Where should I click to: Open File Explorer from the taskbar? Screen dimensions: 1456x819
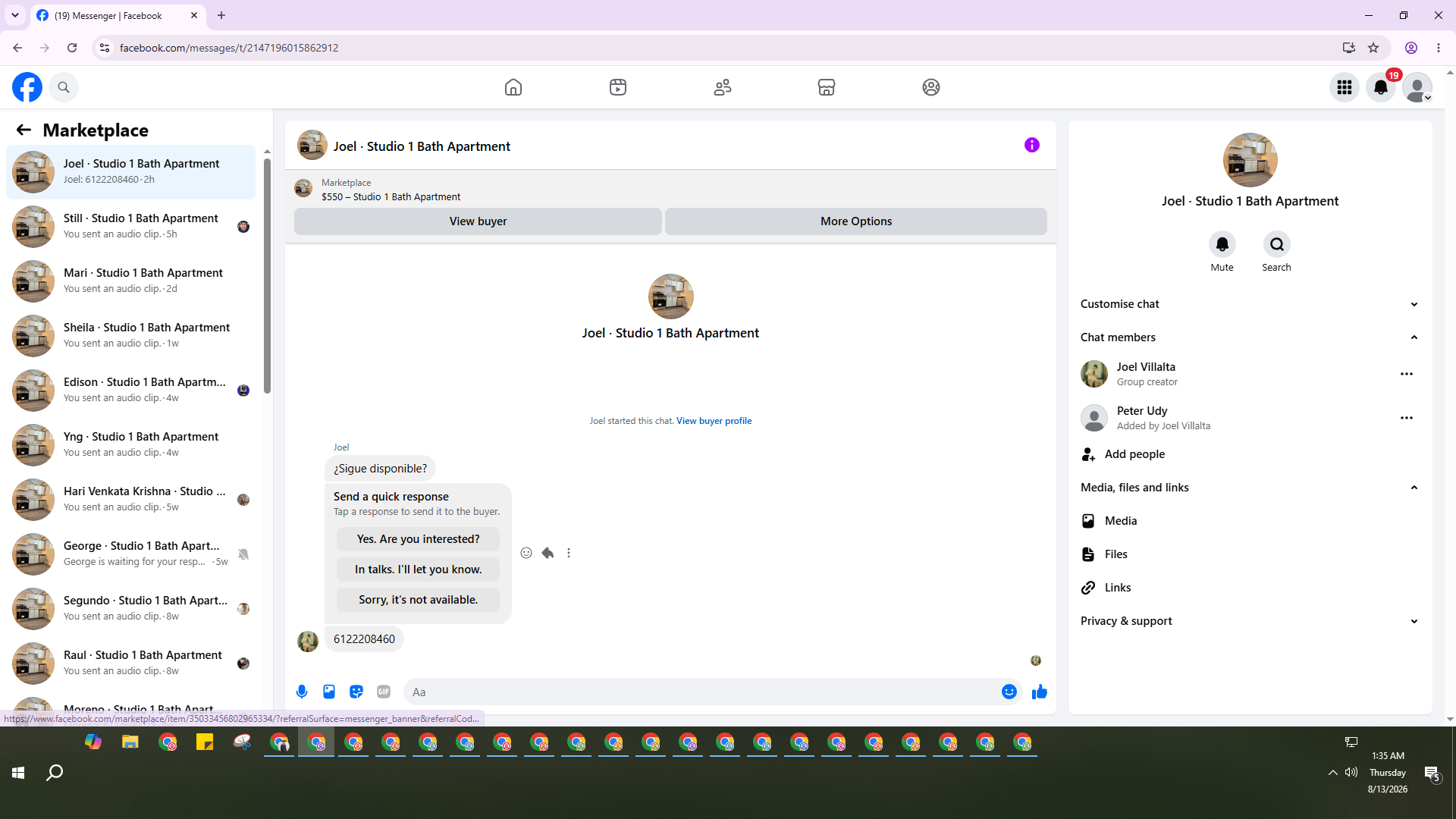(130, 742)
